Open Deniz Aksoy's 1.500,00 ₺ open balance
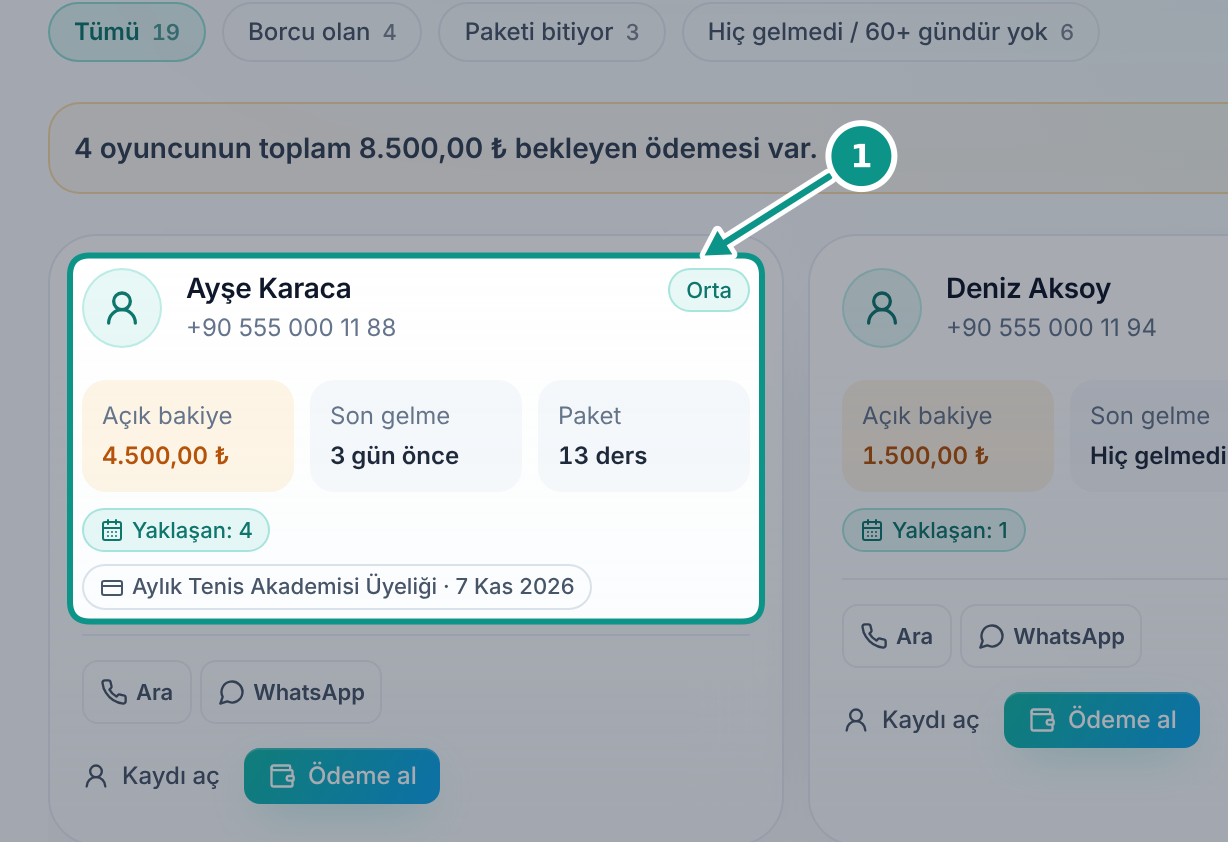 click(948, 436)
